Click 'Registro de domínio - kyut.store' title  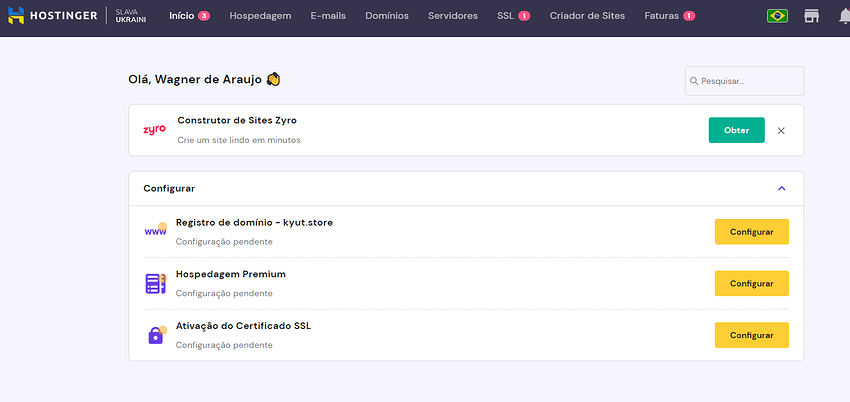point(254,223)
